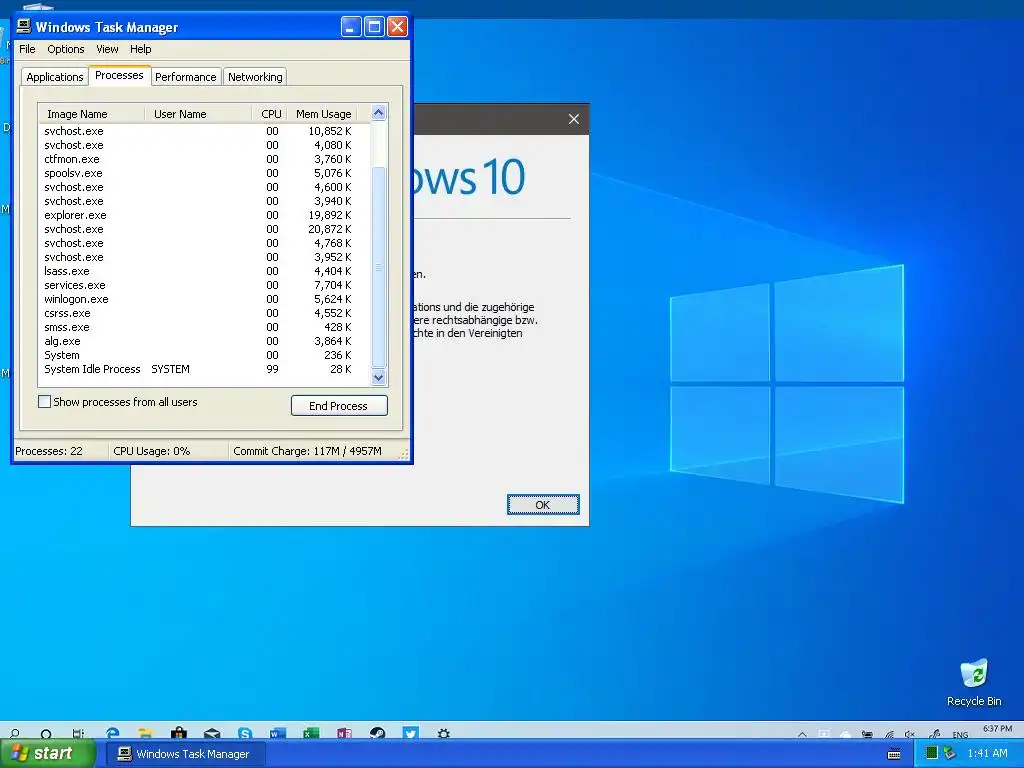Switch to the Performance tab
The height and width of the screenshot is (768, 1024).
[185, 77]
